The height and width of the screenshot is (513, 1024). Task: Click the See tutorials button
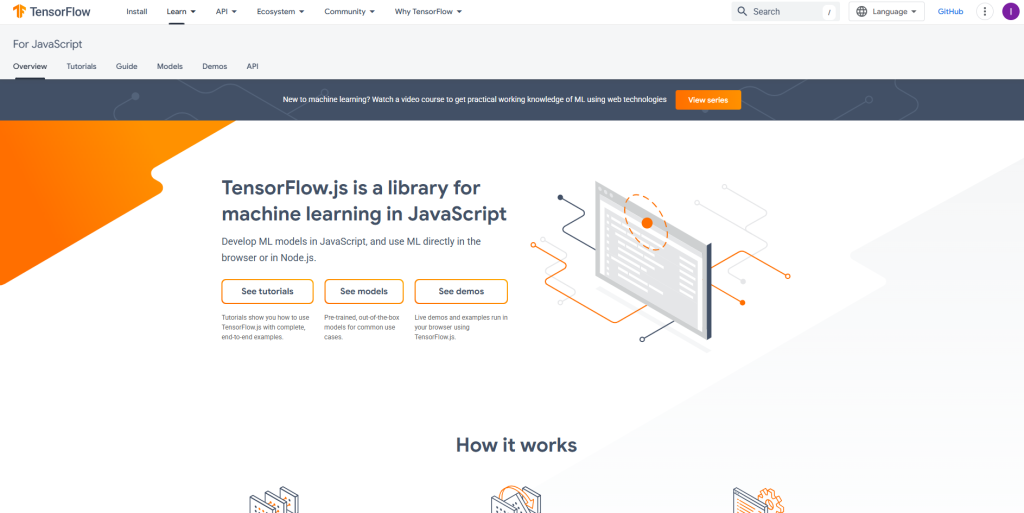tap(267, 291)
